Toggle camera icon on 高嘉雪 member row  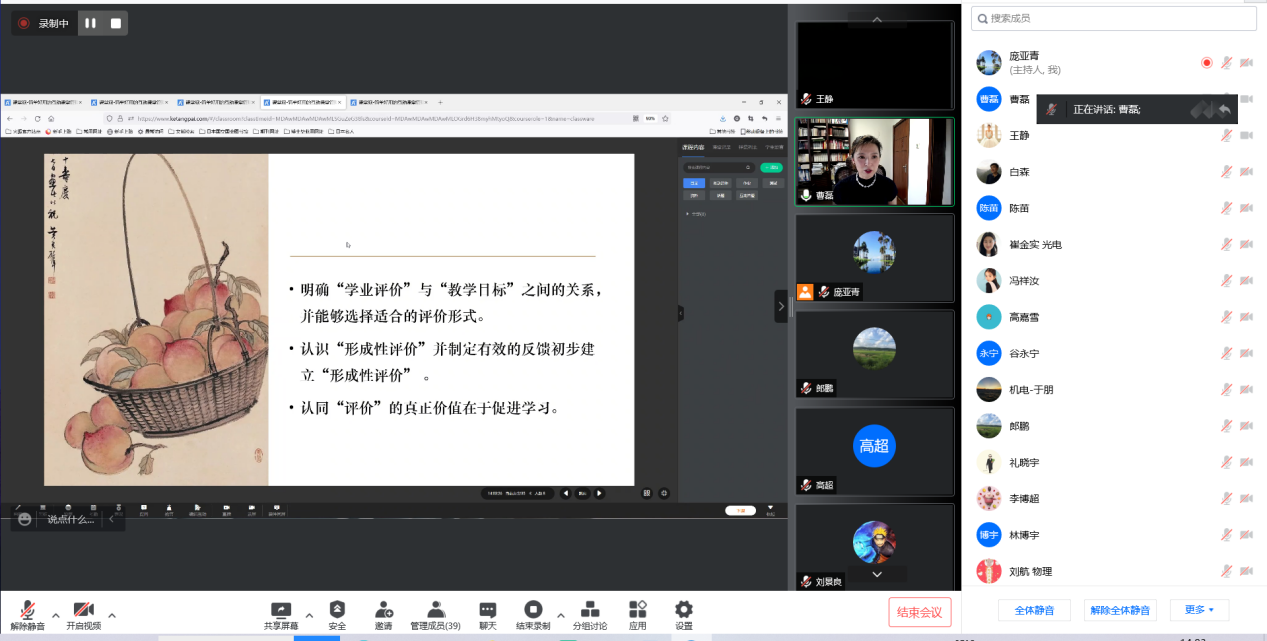click(x=1246, y=317)
